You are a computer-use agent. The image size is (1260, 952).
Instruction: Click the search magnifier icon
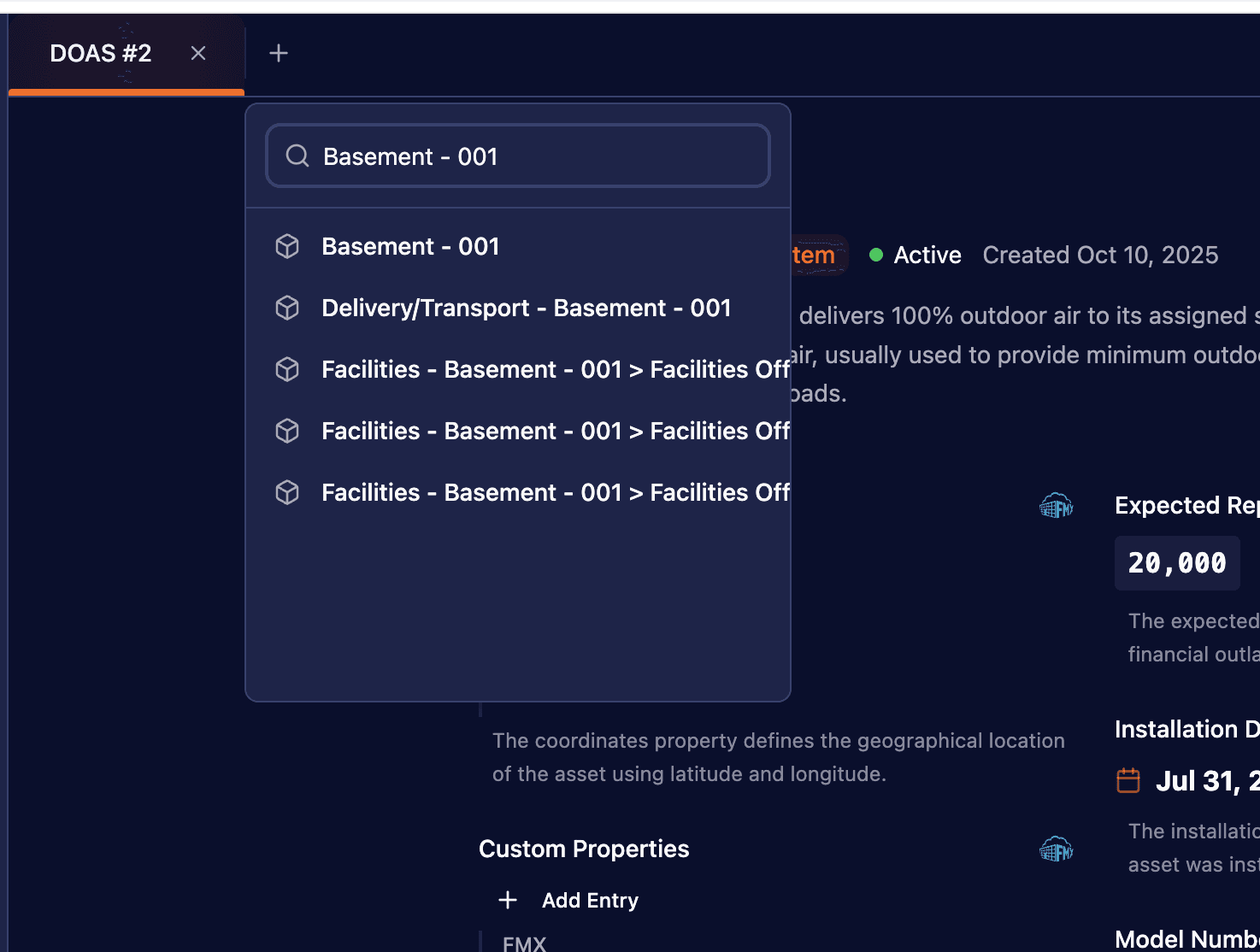pos(297,156)
